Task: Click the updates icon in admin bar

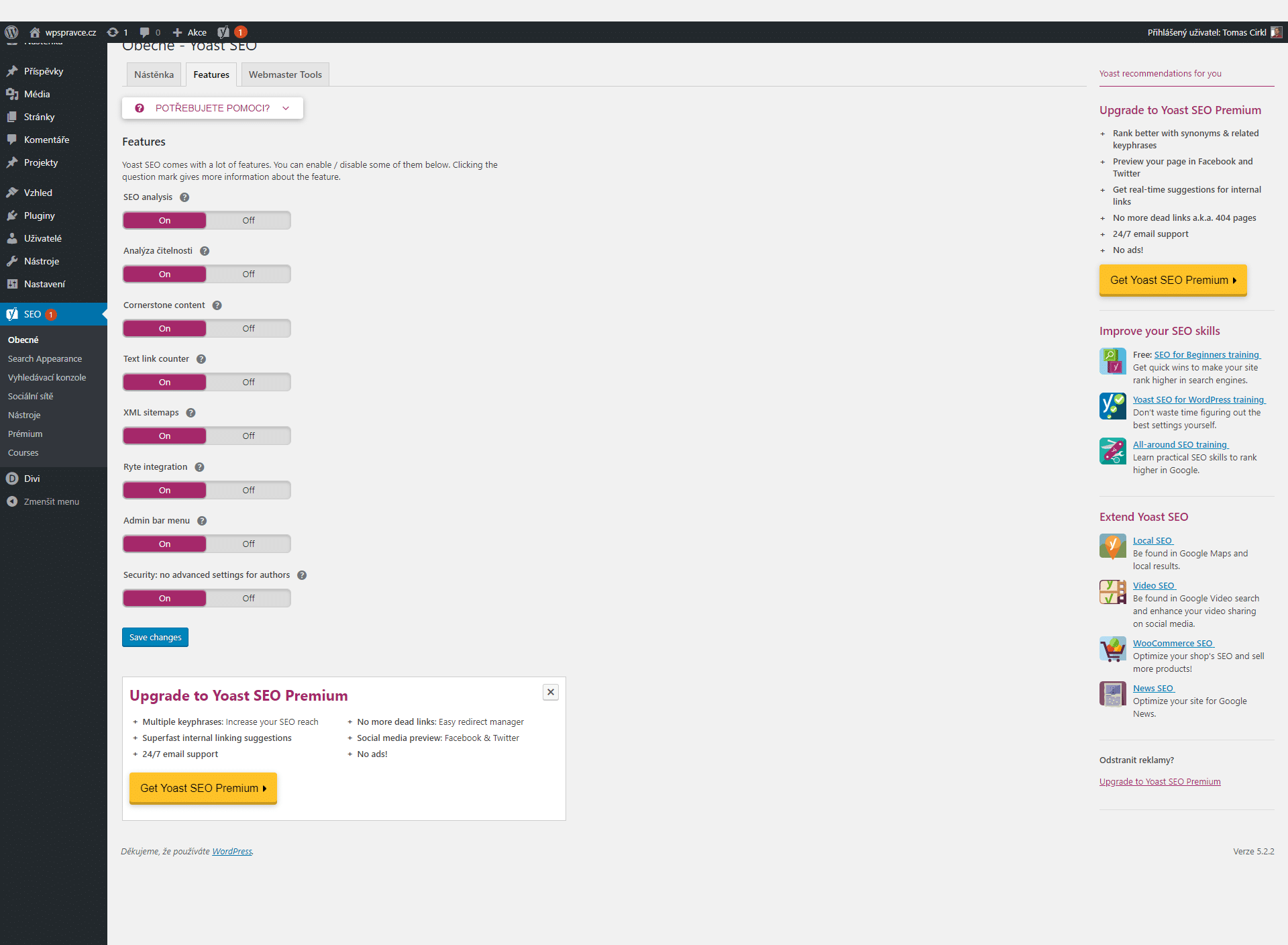Action: [113, 32]
